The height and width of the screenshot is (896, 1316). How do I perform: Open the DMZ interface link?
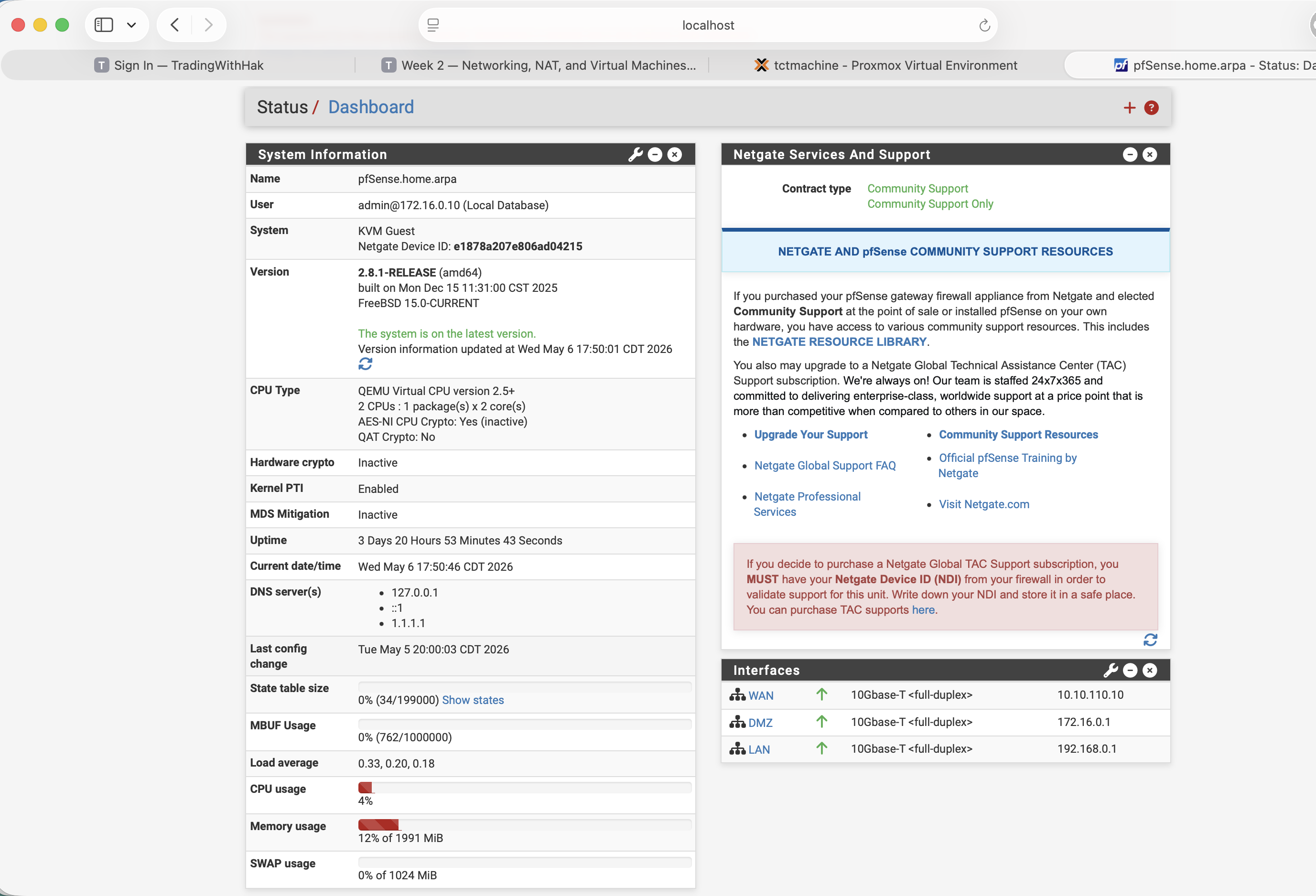tap(760, 723)
